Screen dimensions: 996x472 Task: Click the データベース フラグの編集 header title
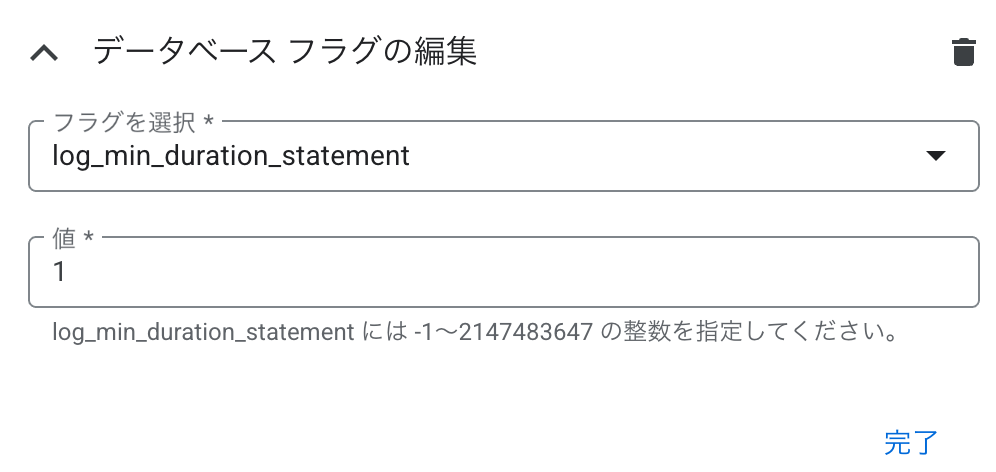pos(285,51)
